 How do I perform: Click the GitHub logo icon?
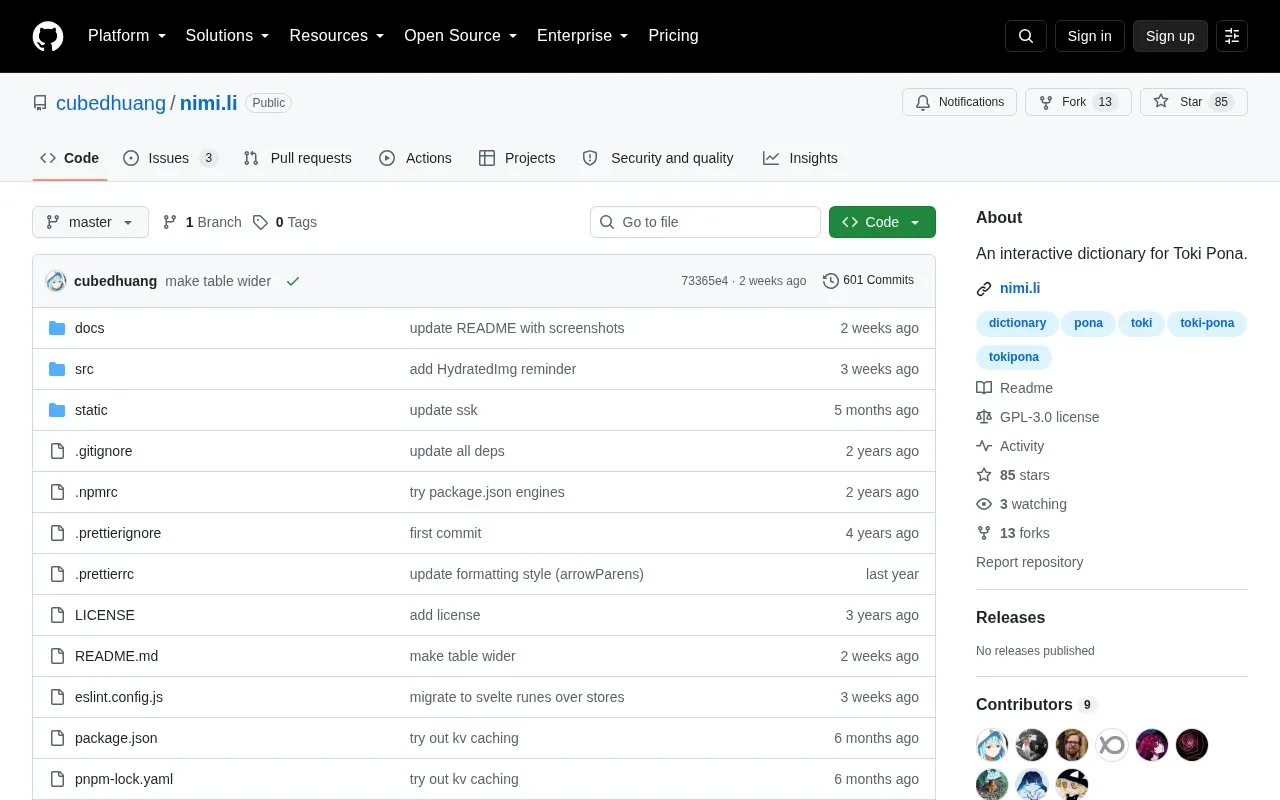click(x=48, y=36)
